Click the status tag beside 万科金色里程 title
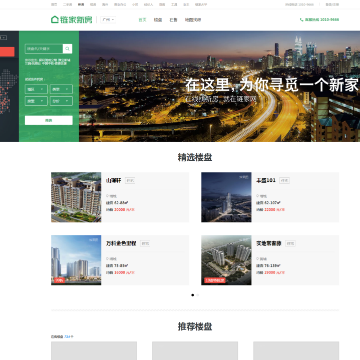This screenshot has width=360, height=360. 145,243
